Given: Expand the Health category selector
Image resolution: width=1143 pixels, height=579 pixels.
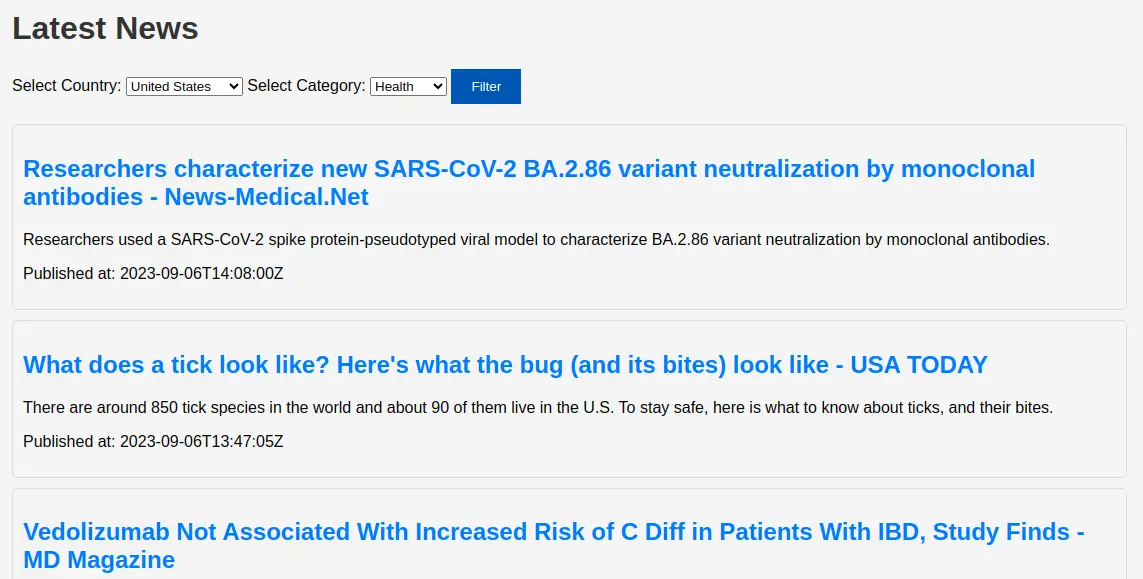Looking at the screenshot, I should click(x=408, y=86).
